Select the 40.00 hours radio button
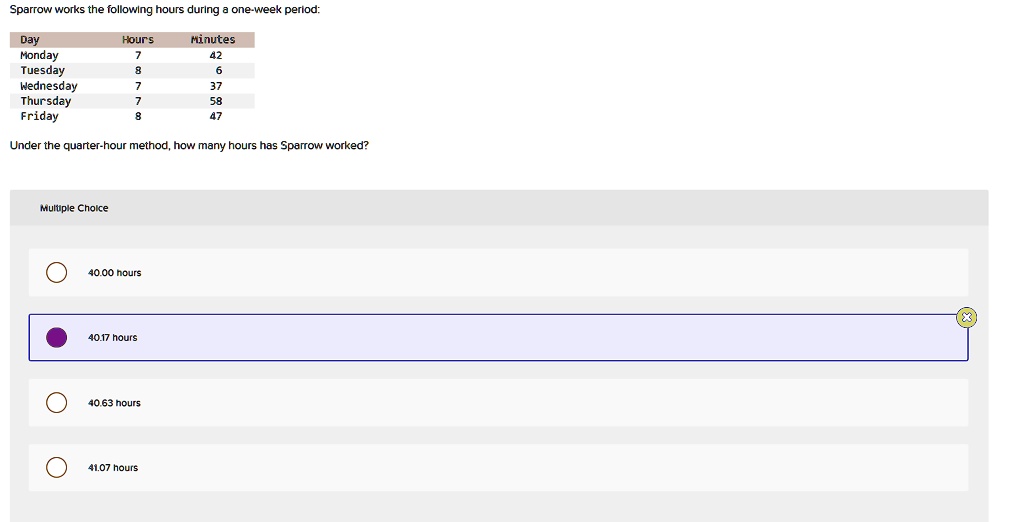1024x522 pixels. click(x=57, y=273)
